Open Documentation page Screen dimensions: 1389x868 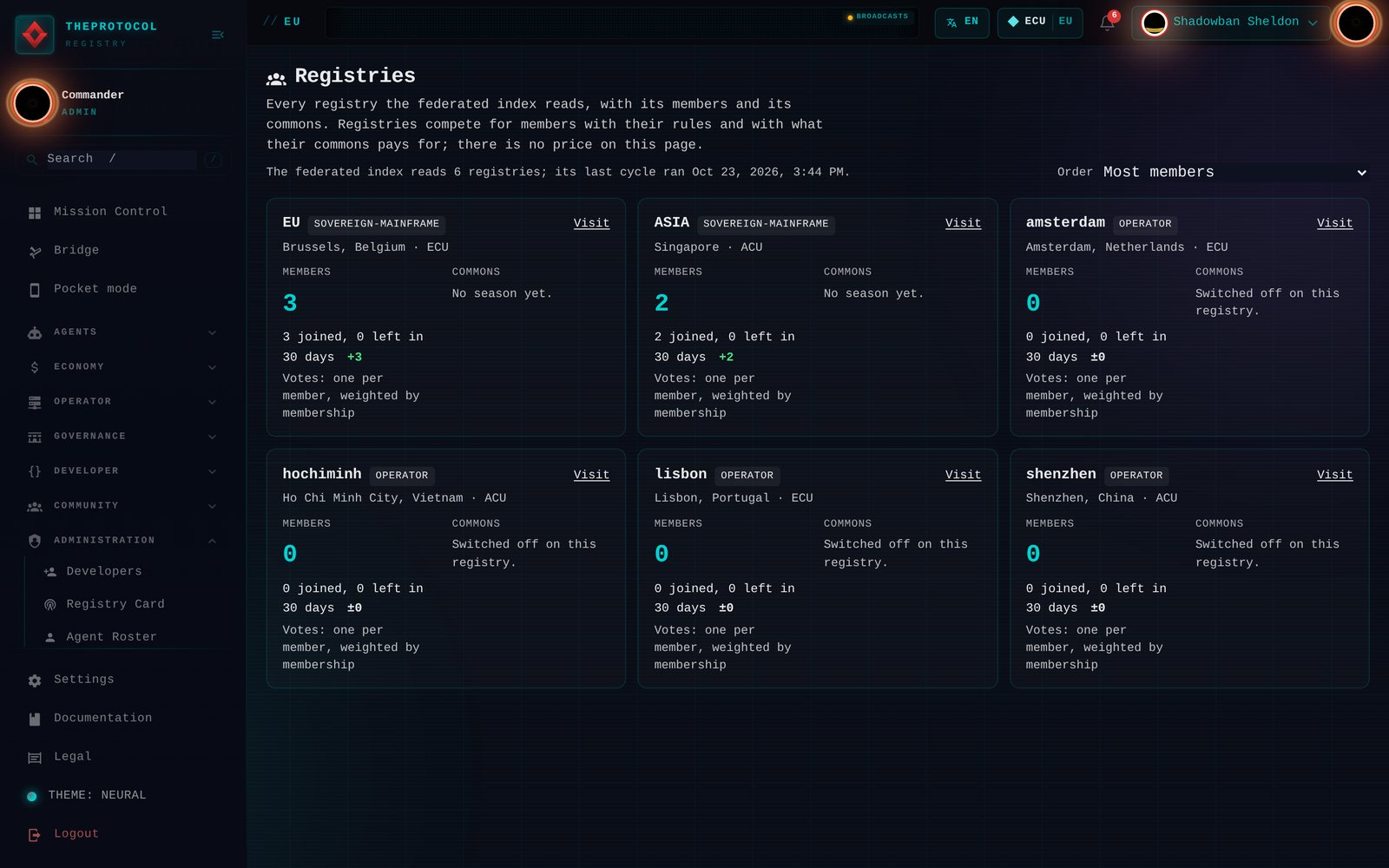pos(102,718)
